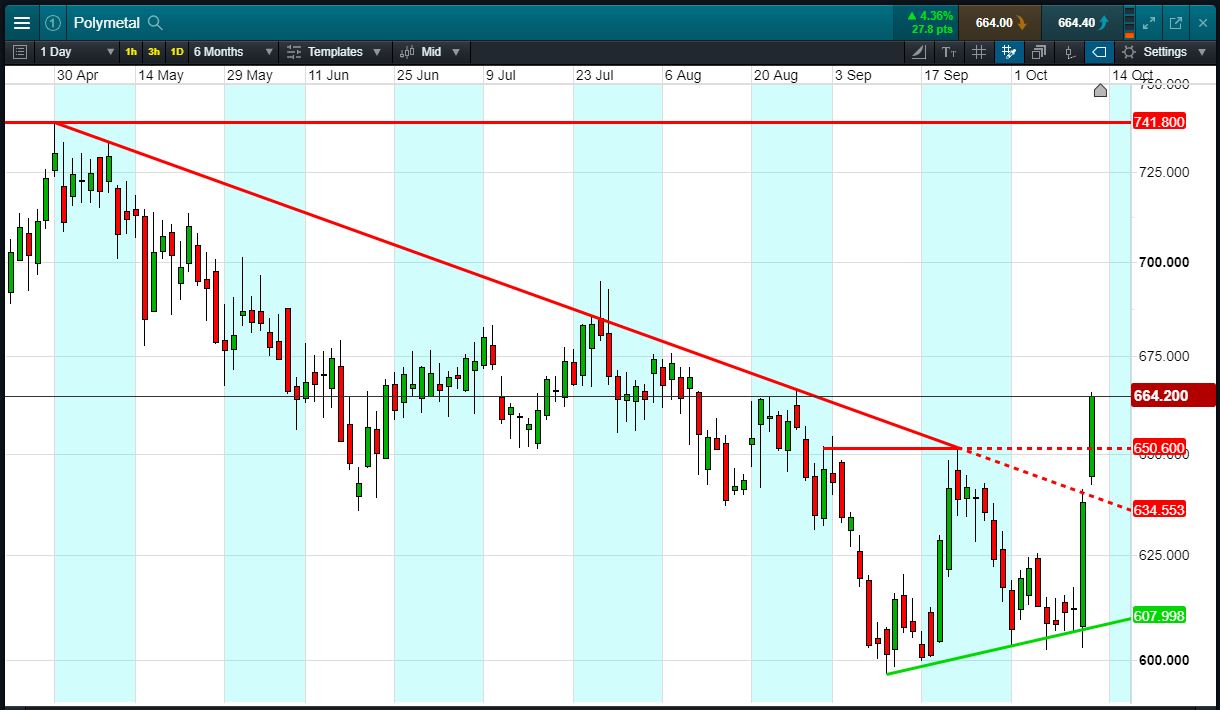Screen dimensions: 1220x710
Task: Select the 1D quick interval
Action: tap(176, 52)
